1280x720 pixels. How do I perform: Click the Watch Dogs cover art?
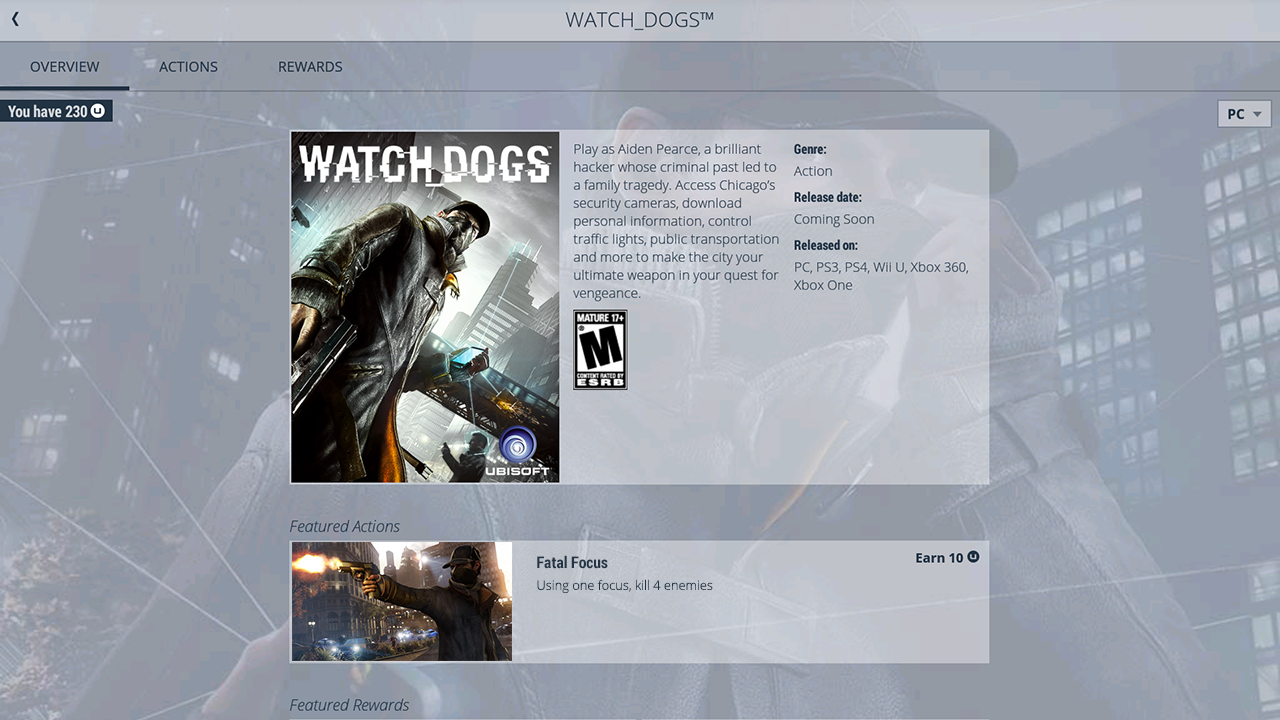(425, 307)
